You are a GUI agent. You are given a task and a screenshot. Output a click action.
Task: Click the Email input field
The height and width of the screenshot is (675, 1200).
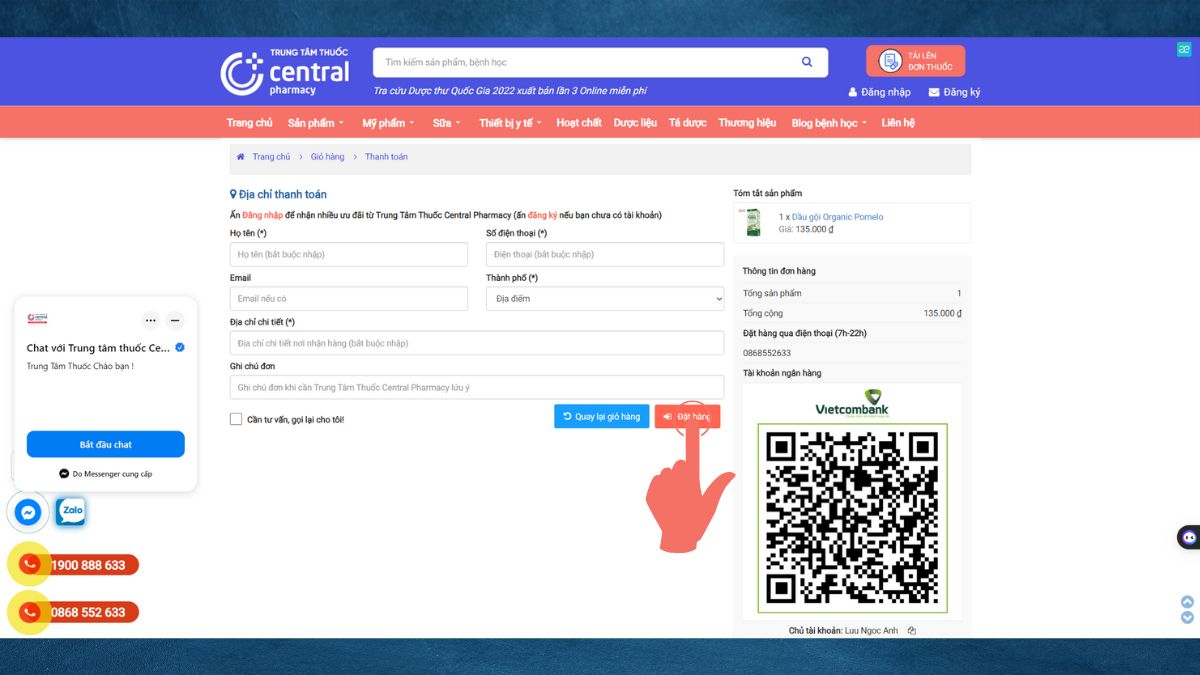tap(349, 299)
